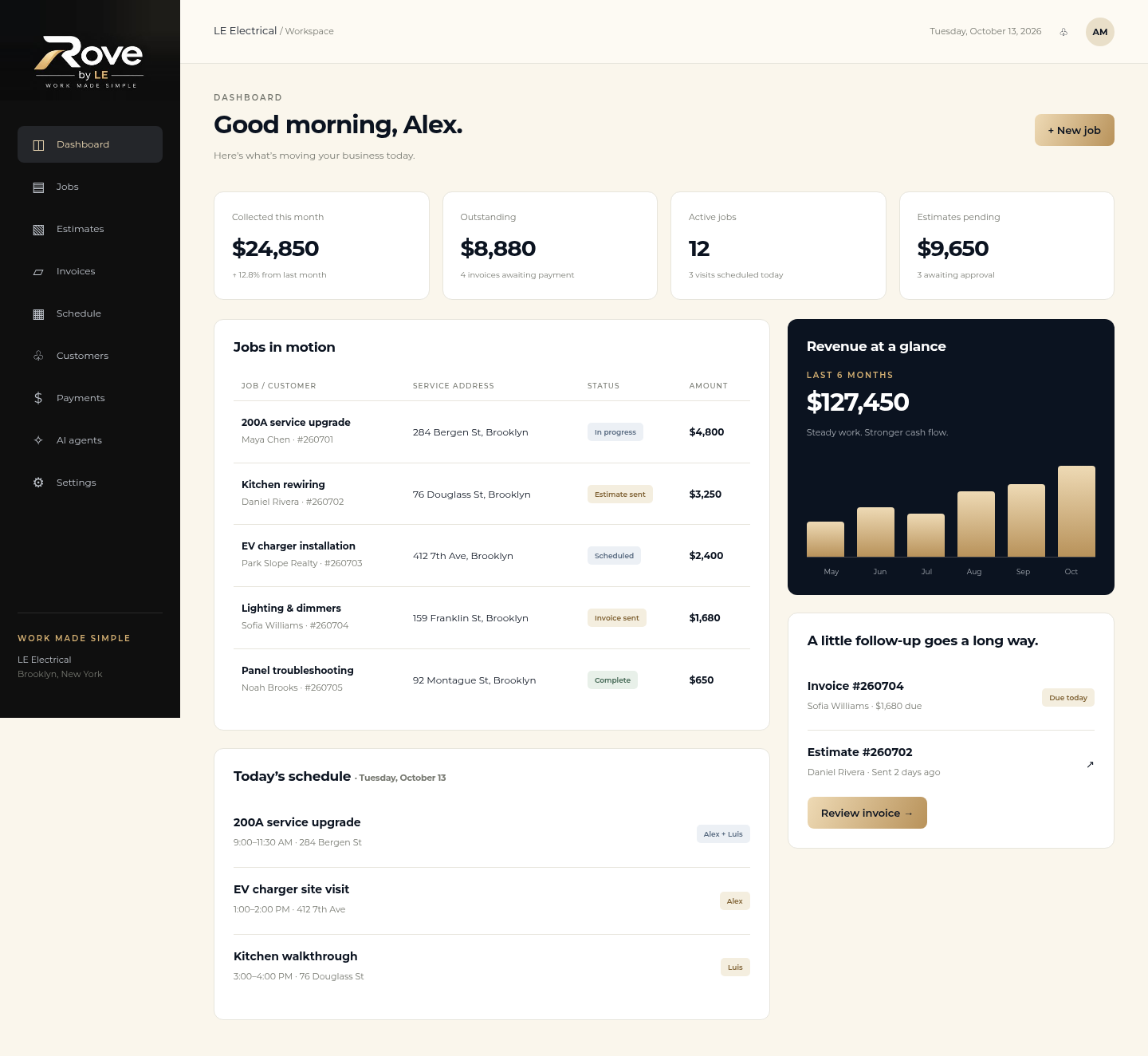
Task: Click the Customers icon in sidebar
Action: pyautogui.click(x=38, y=356)
